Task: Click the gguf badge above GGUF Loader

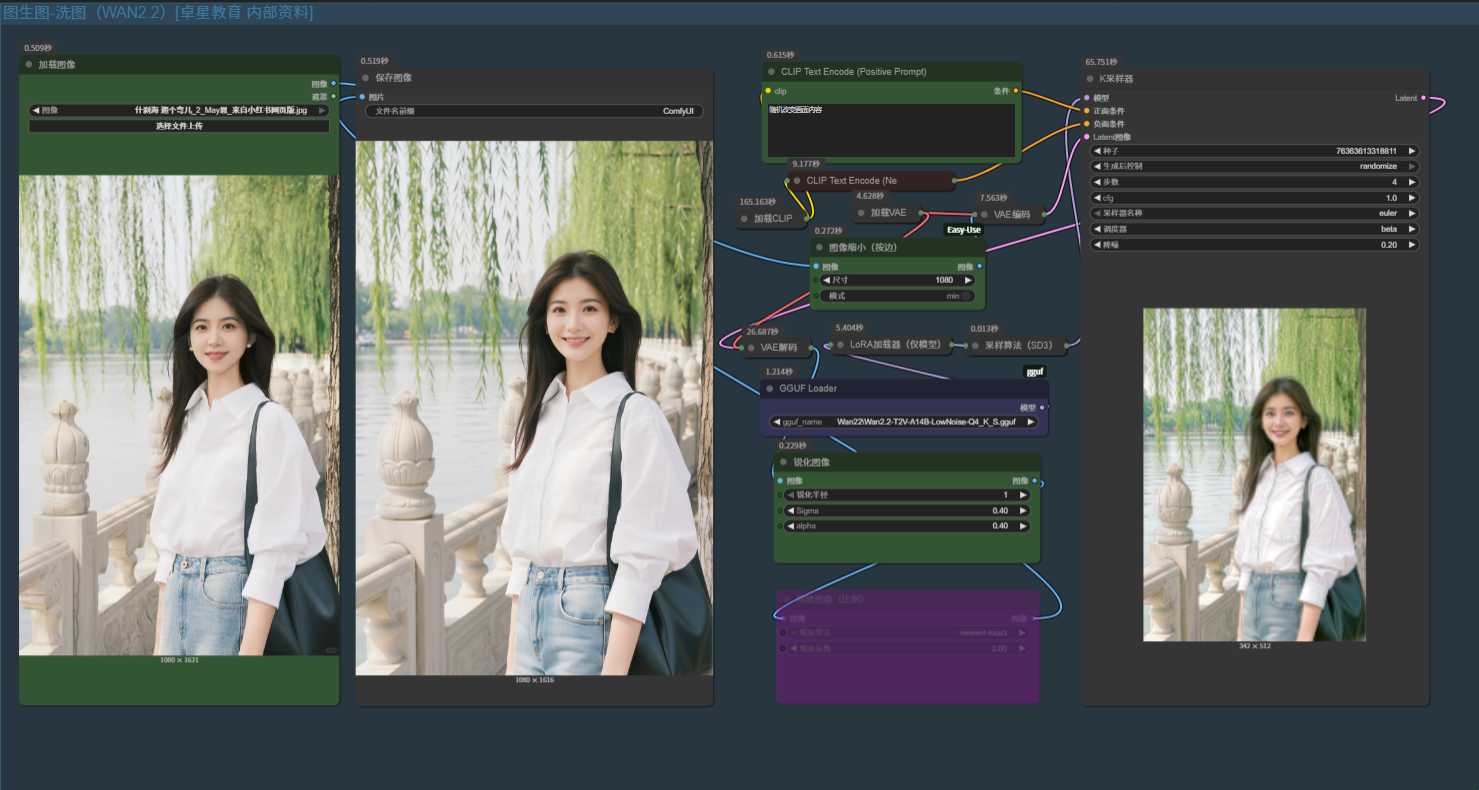Action: [1035, 371]
